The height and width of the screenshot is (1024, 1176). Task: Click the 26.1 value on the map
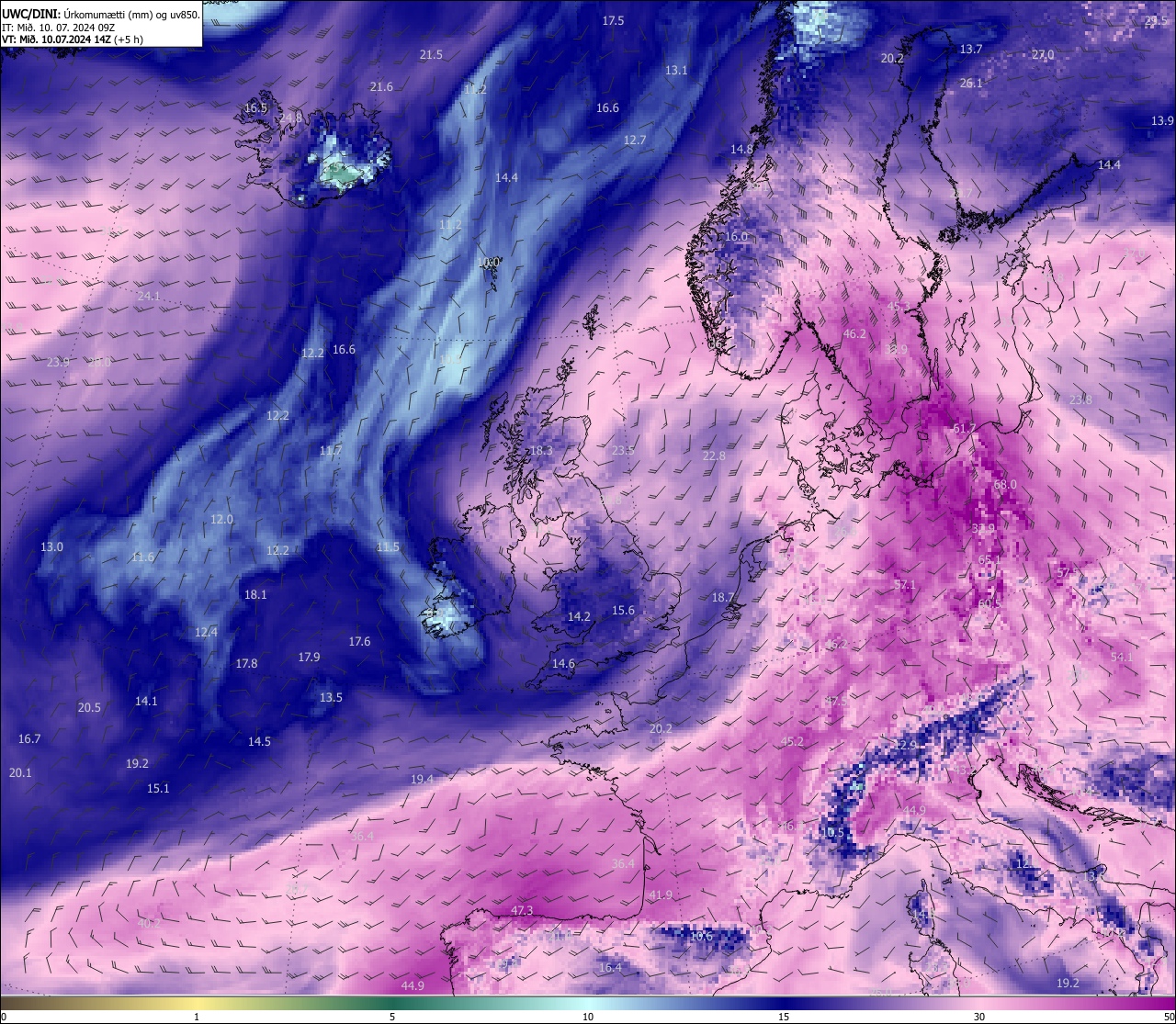point(971,83)
